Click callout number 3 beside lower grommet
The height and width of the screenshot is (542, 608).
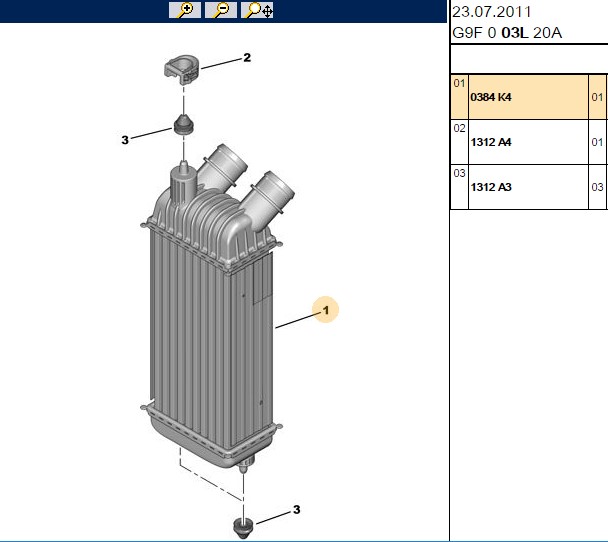coord(297,509)
